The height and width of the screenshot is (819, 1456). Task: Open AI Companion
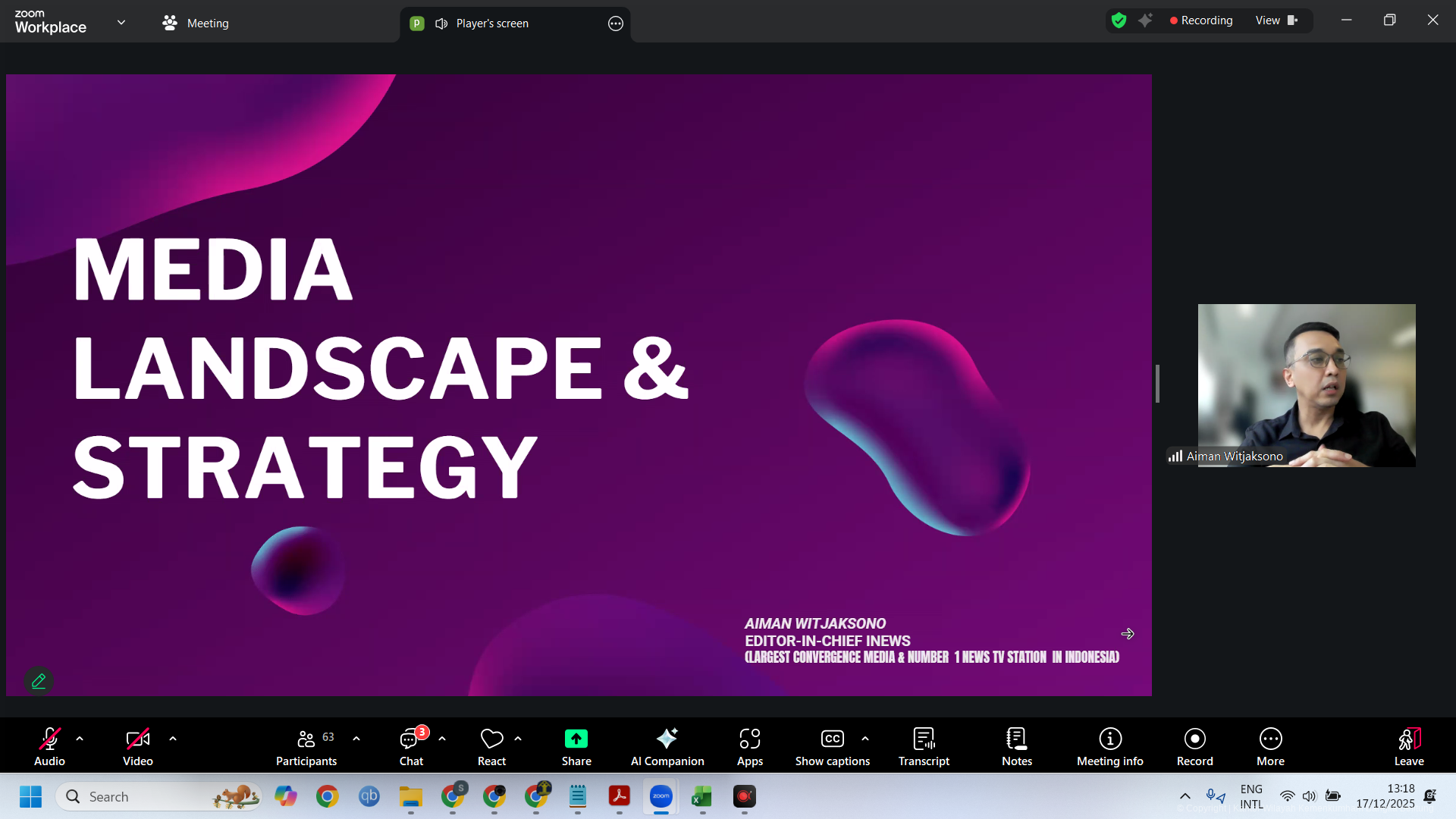point(667,746)
